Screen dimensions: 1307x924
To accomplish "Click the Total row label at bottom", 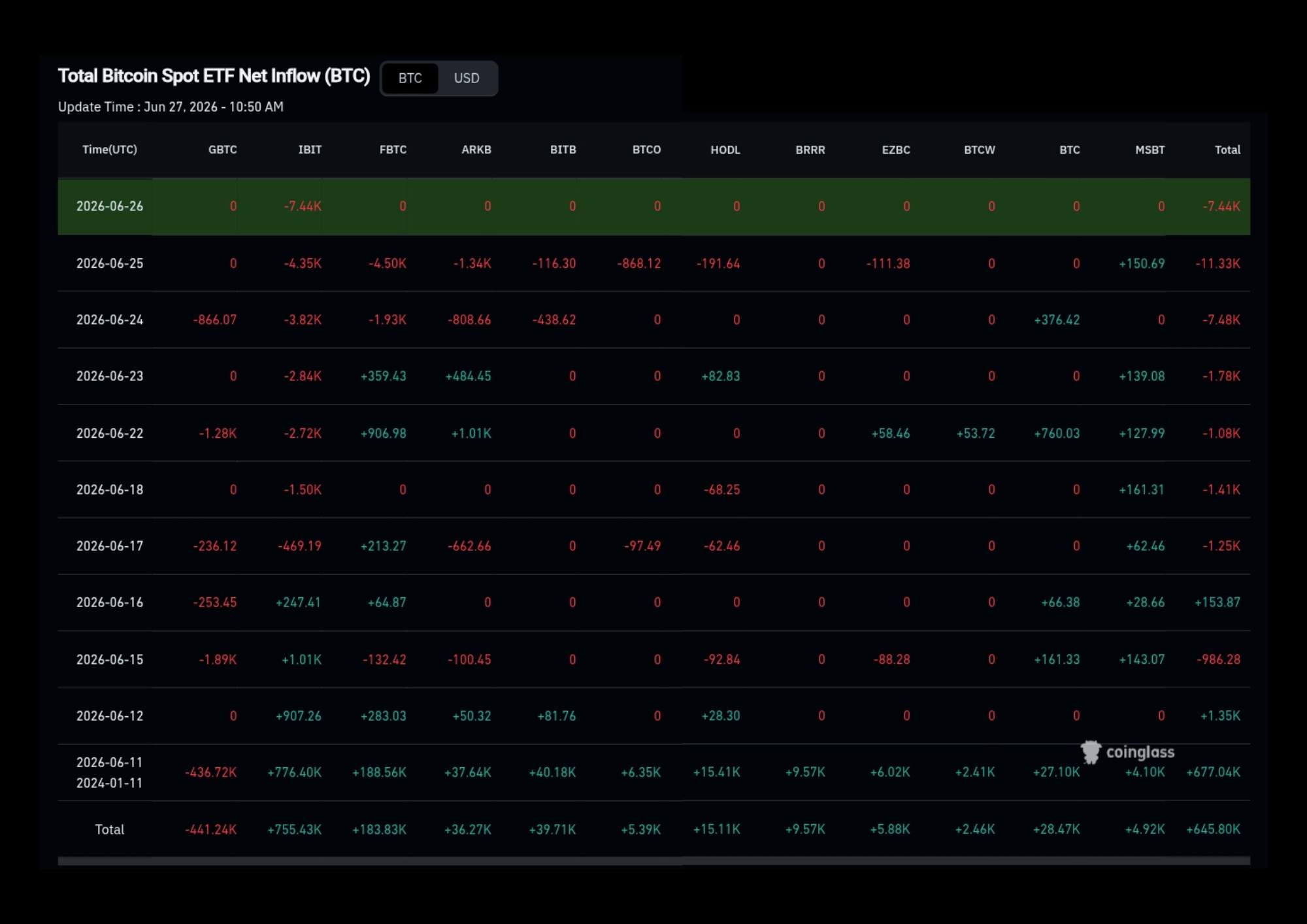I will point(110,829).
